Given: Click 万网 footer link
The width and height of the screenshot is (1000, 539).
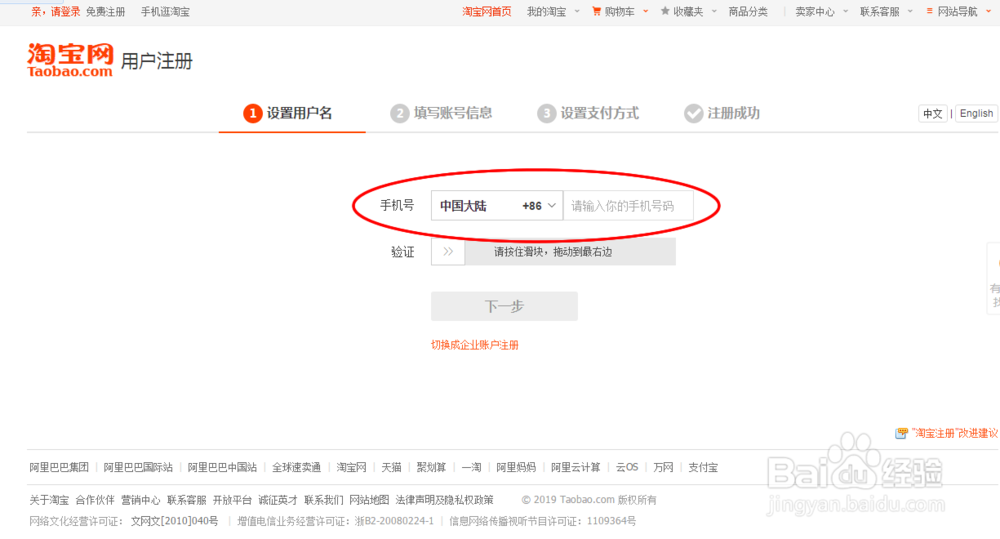Looking at the screenshot, I should (663, 468).
